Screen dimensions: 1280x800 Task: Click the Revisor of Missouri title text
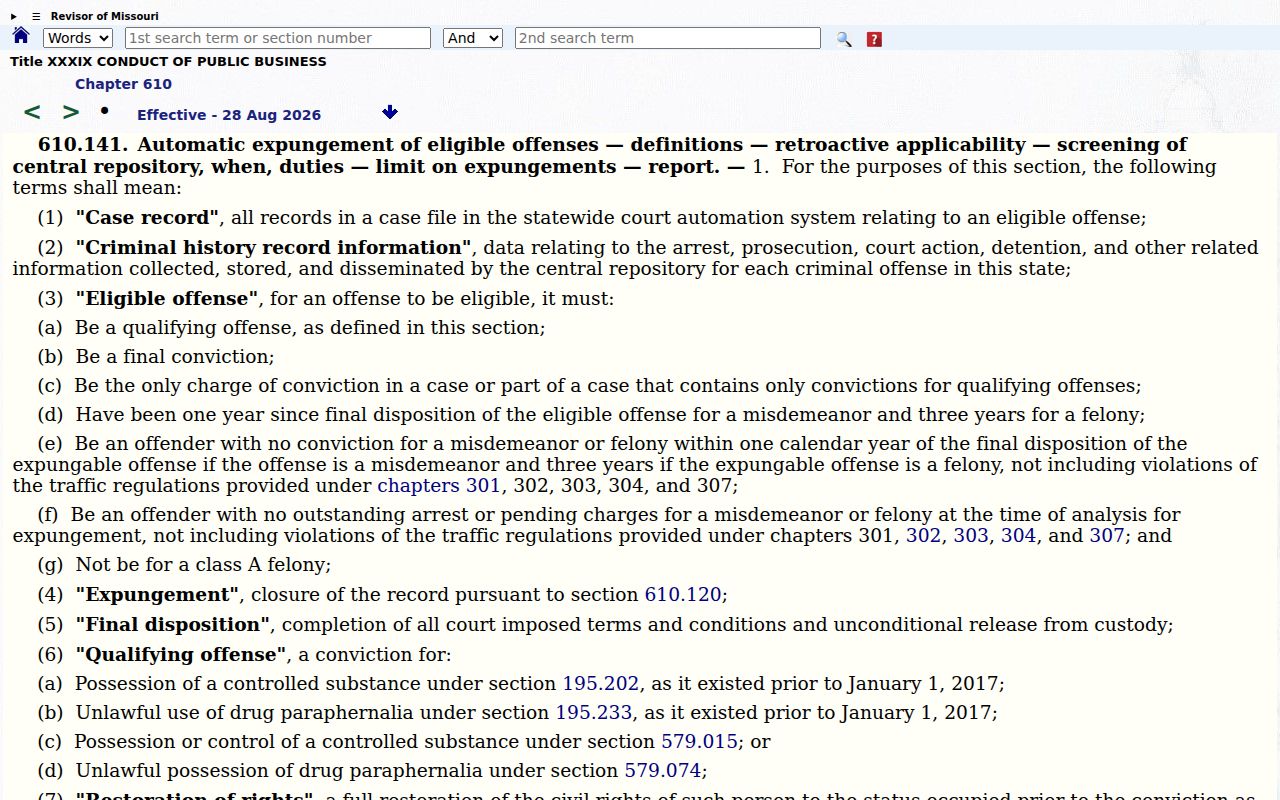click(x=105, y=16)
